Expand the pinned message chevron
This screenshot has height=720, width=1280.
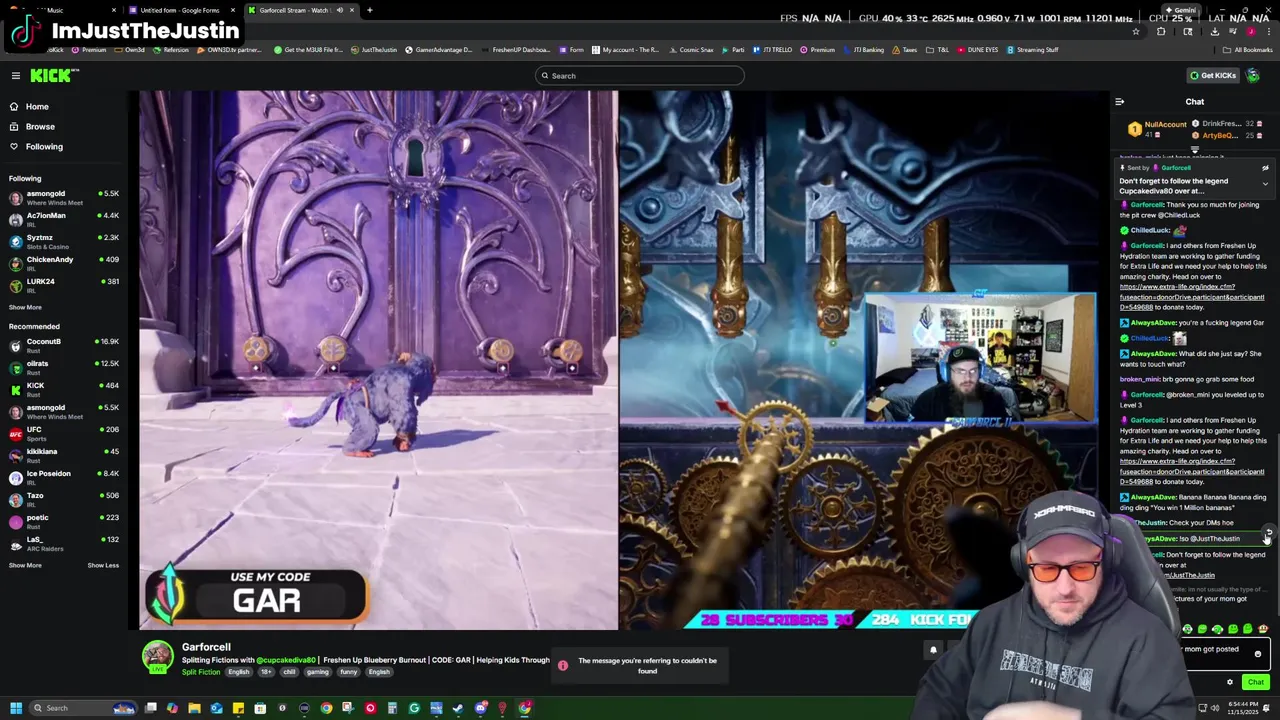tap(1265, 183)
